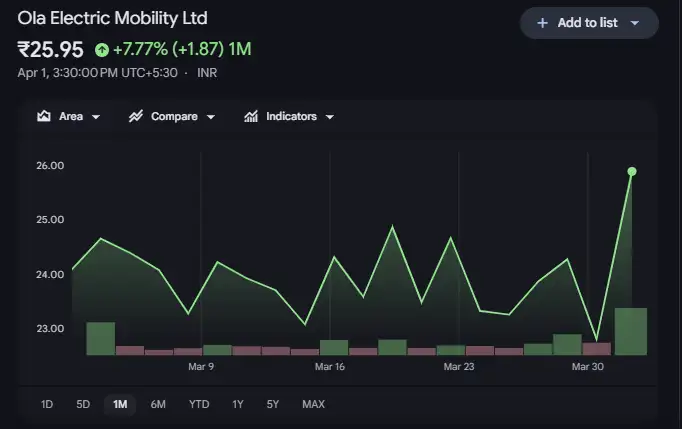
Task: Click the Indicators chart icon
Action: 251,116
